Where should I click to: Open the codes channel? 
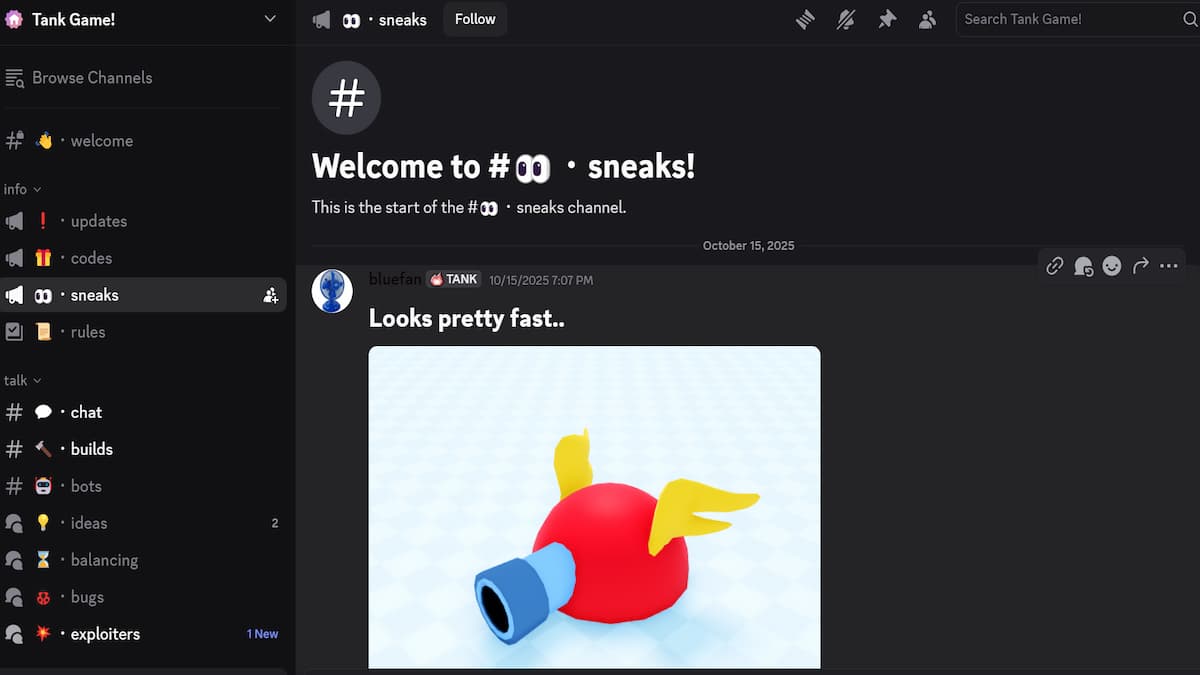(x=90, y=258)
